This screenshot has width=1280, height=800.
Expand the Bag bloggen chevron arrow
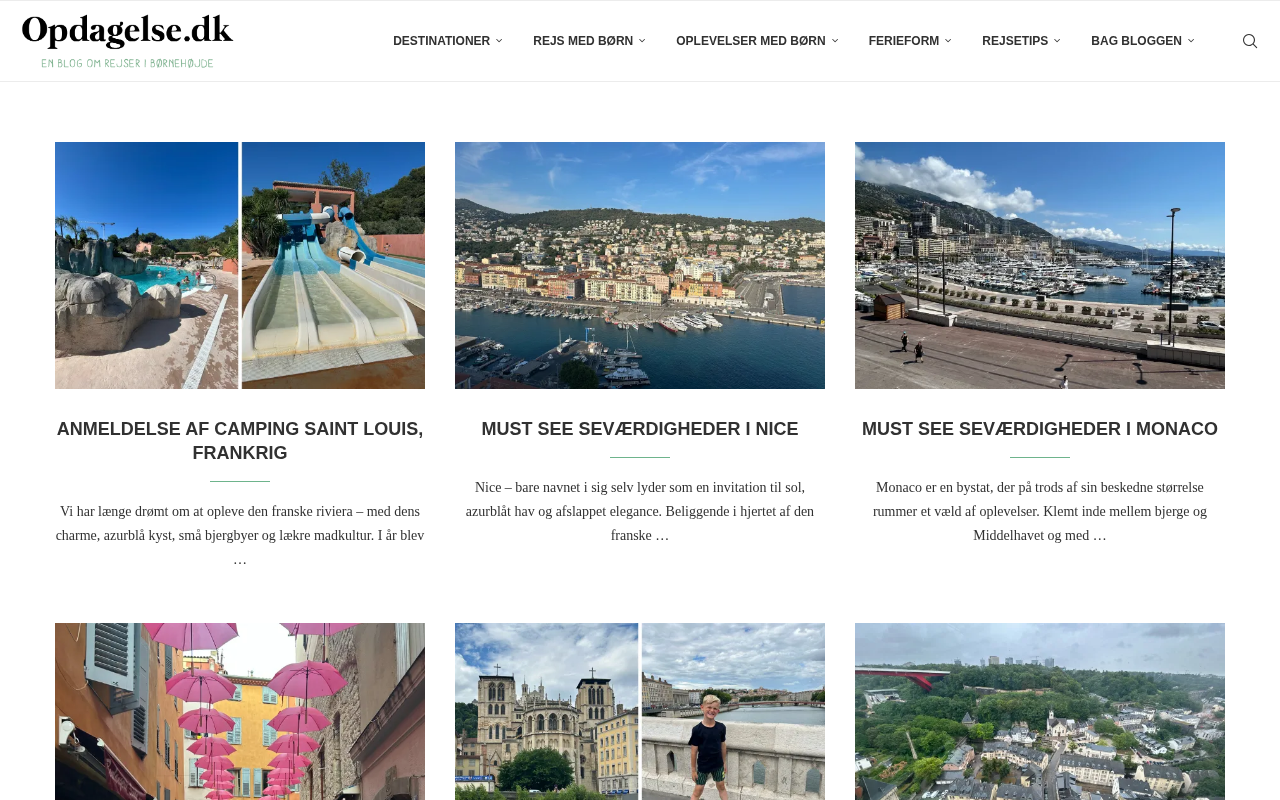[1191, 41]
